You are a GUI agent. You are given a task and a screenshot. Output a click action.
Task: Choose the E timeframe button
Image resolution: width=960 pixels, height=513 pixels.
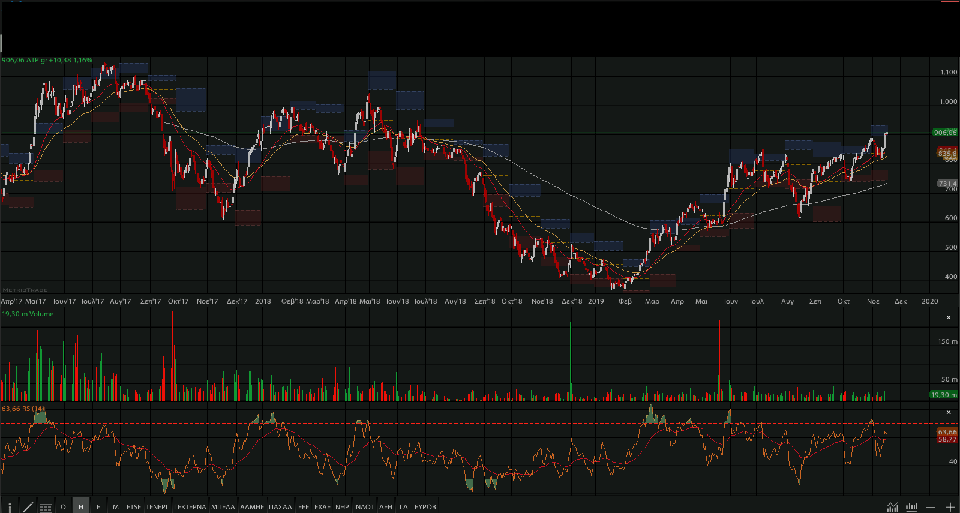coord(98,507)
